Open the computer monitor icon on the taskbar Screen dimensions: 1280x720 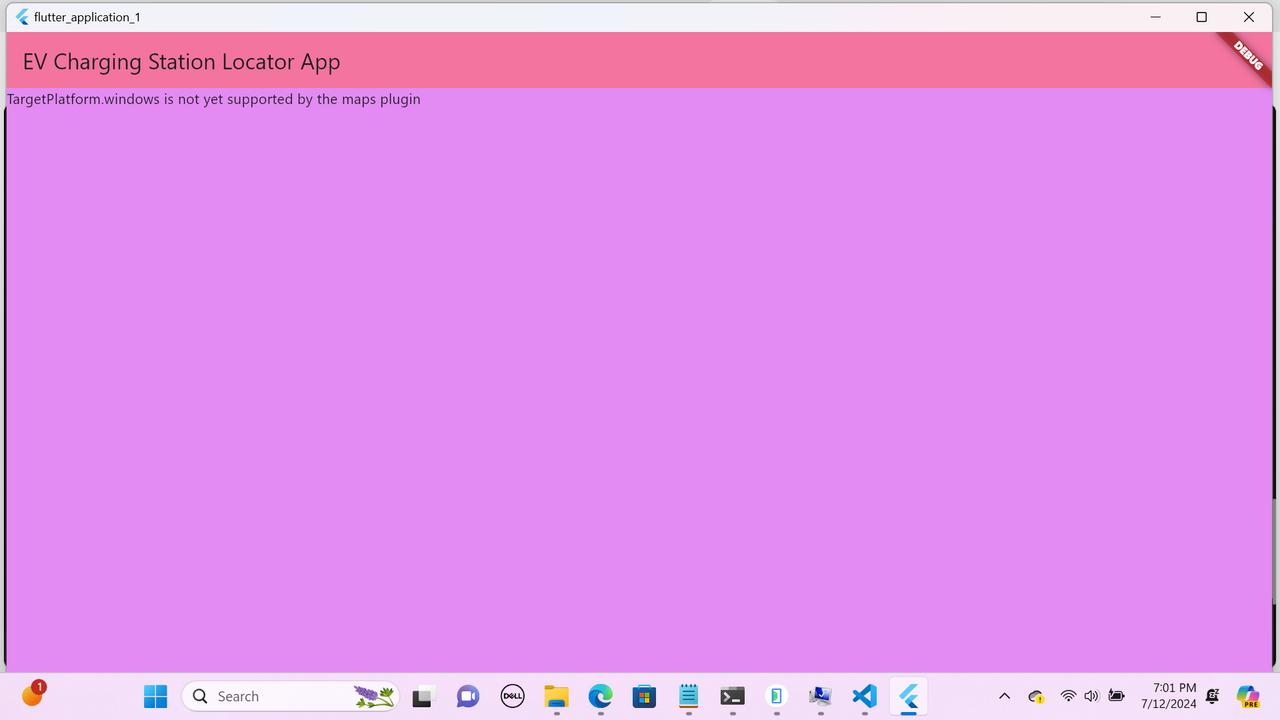821,696
